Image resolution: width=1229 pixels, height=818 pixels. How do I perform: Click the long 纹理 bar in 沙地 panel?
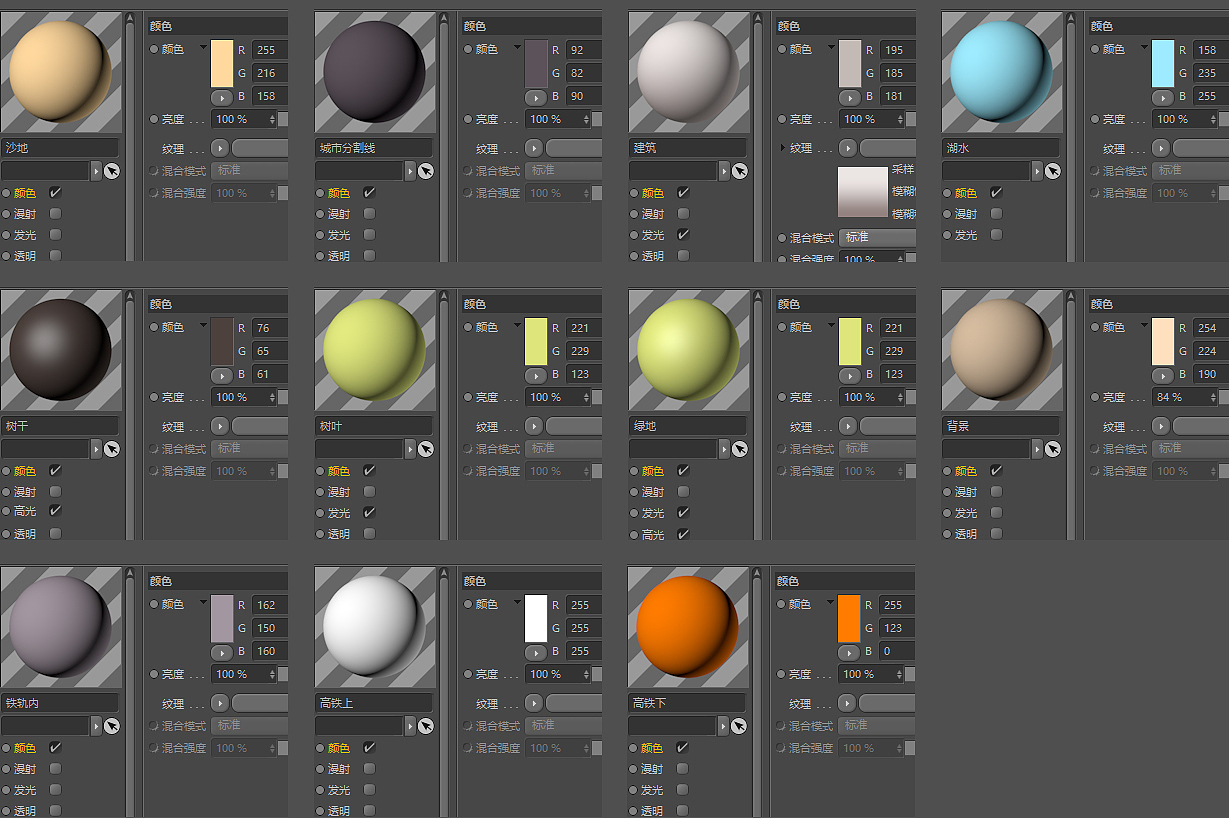[x=260, y=148]
